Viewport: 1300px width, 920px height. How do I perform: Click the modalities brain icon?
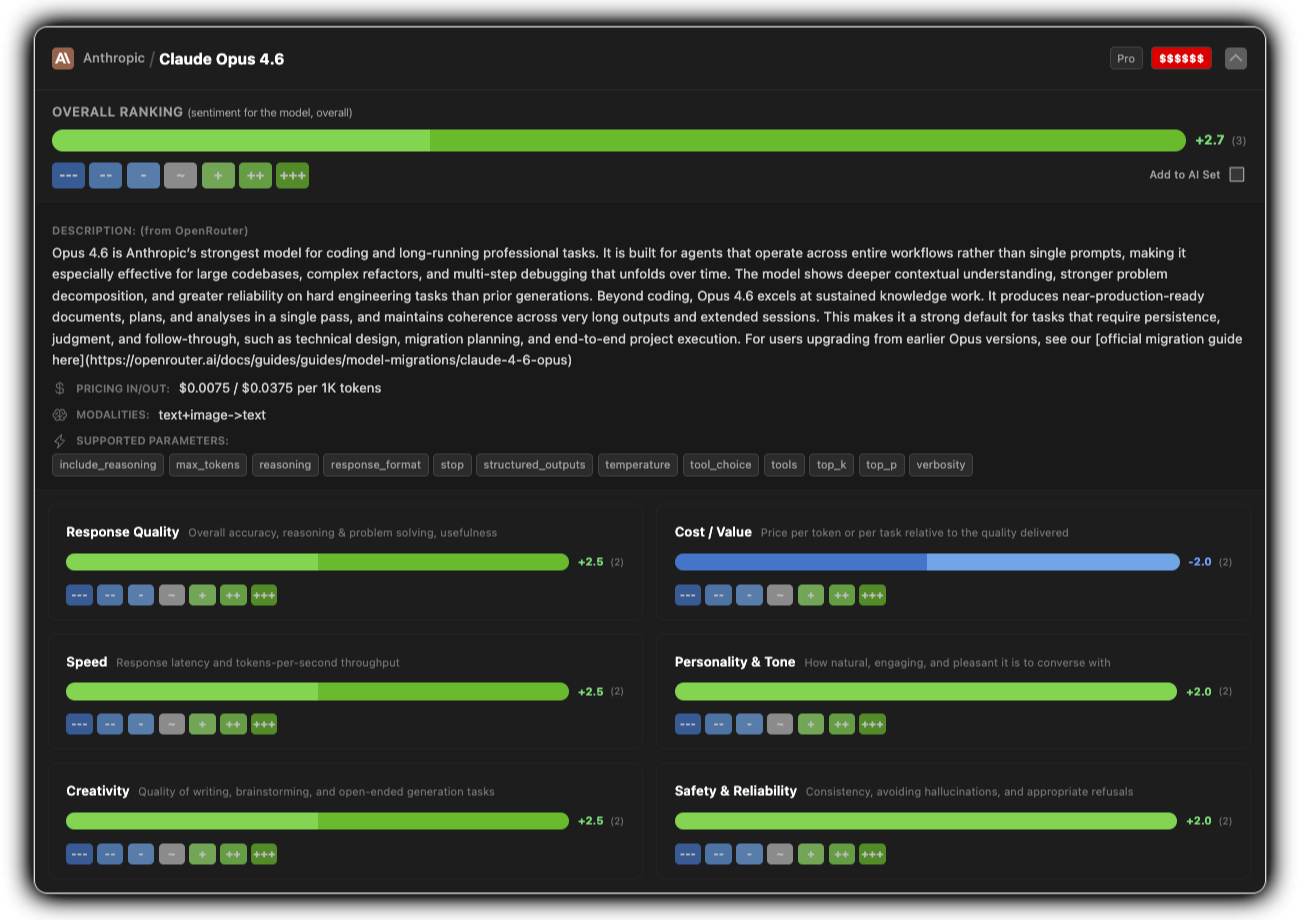(60, 415)
